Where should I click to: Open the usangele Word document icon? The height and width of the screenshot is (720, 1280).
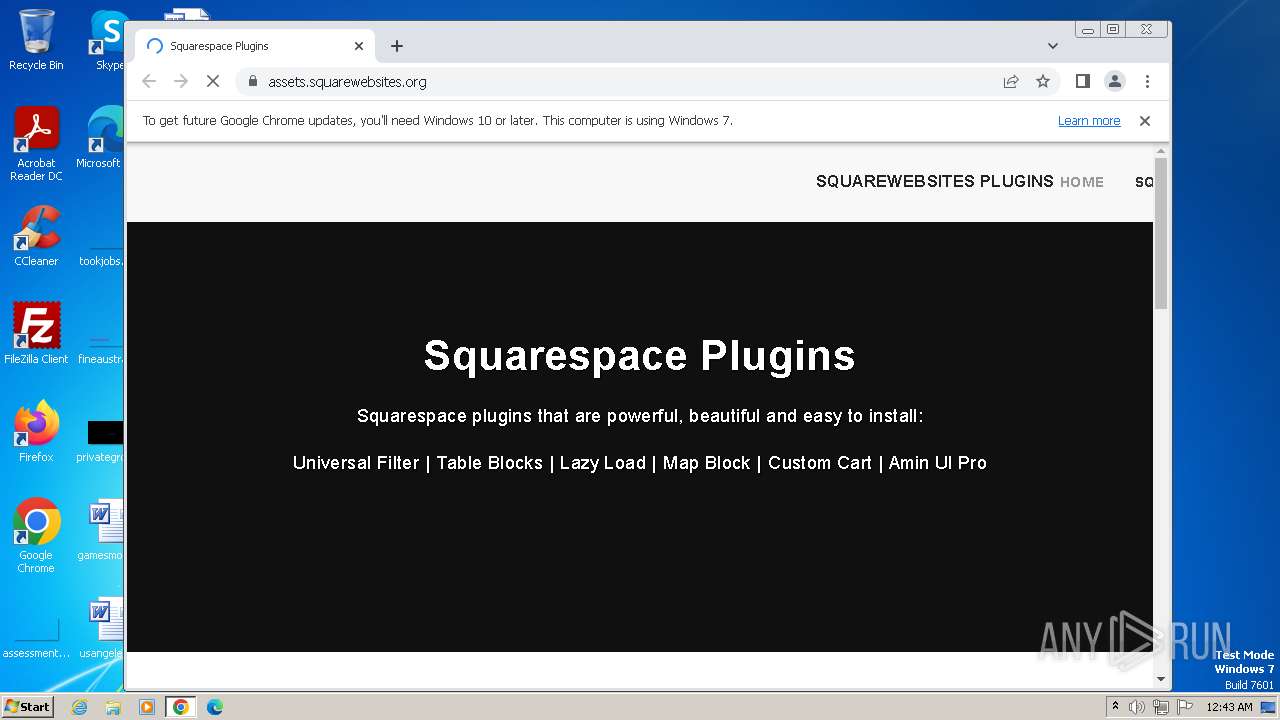[x=100, y=628]
